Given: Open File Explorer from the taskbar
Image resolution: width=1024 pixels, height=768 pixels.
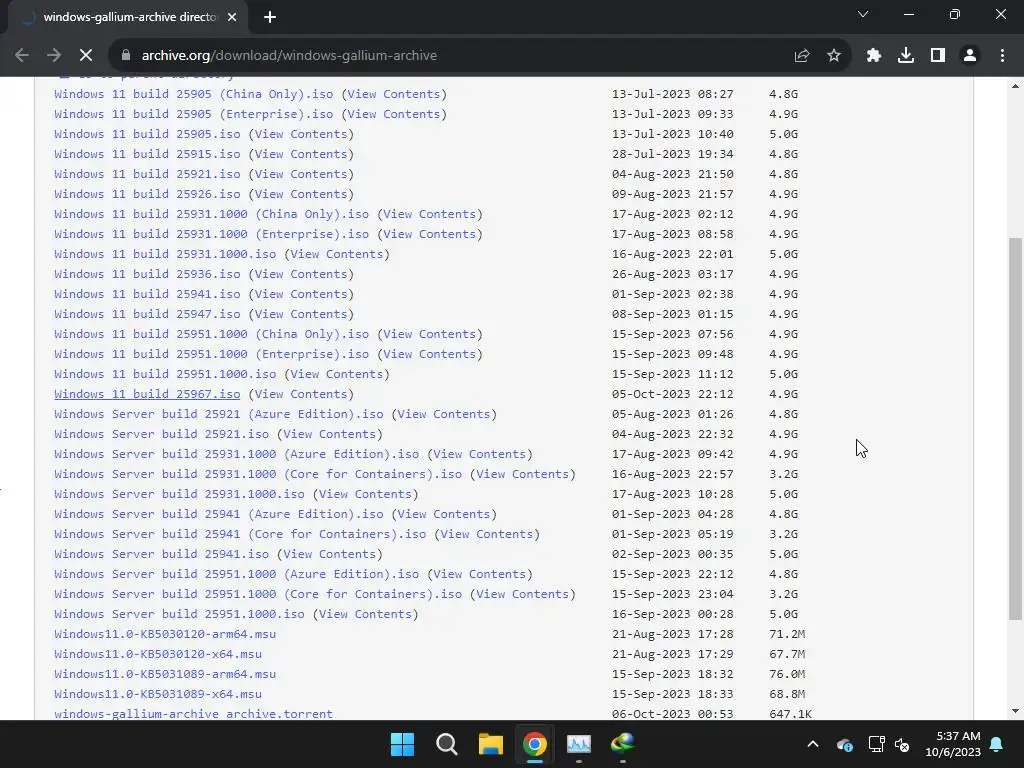Looking at the screenshot, I should [490, 744].
